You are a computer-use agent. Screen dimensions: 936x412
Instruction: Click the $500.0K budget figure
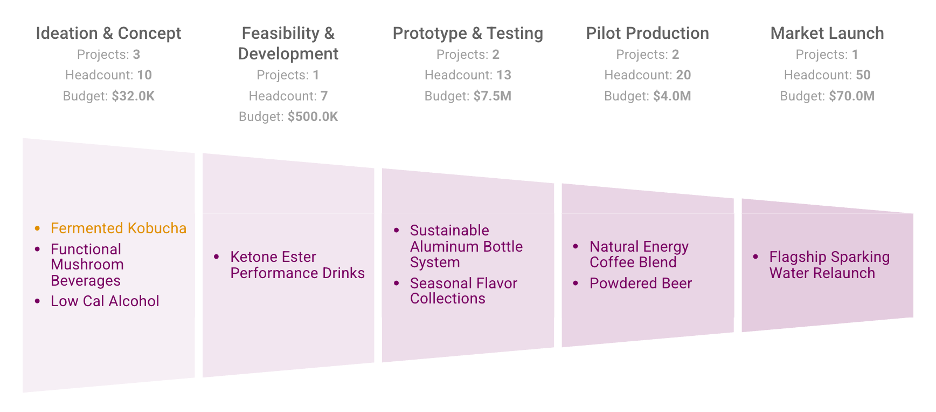[312, 117]
